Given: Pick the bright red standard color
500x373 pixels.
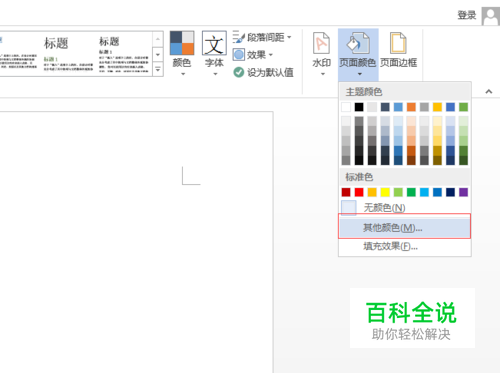Looking at the screenshot, I should point(359,192).
